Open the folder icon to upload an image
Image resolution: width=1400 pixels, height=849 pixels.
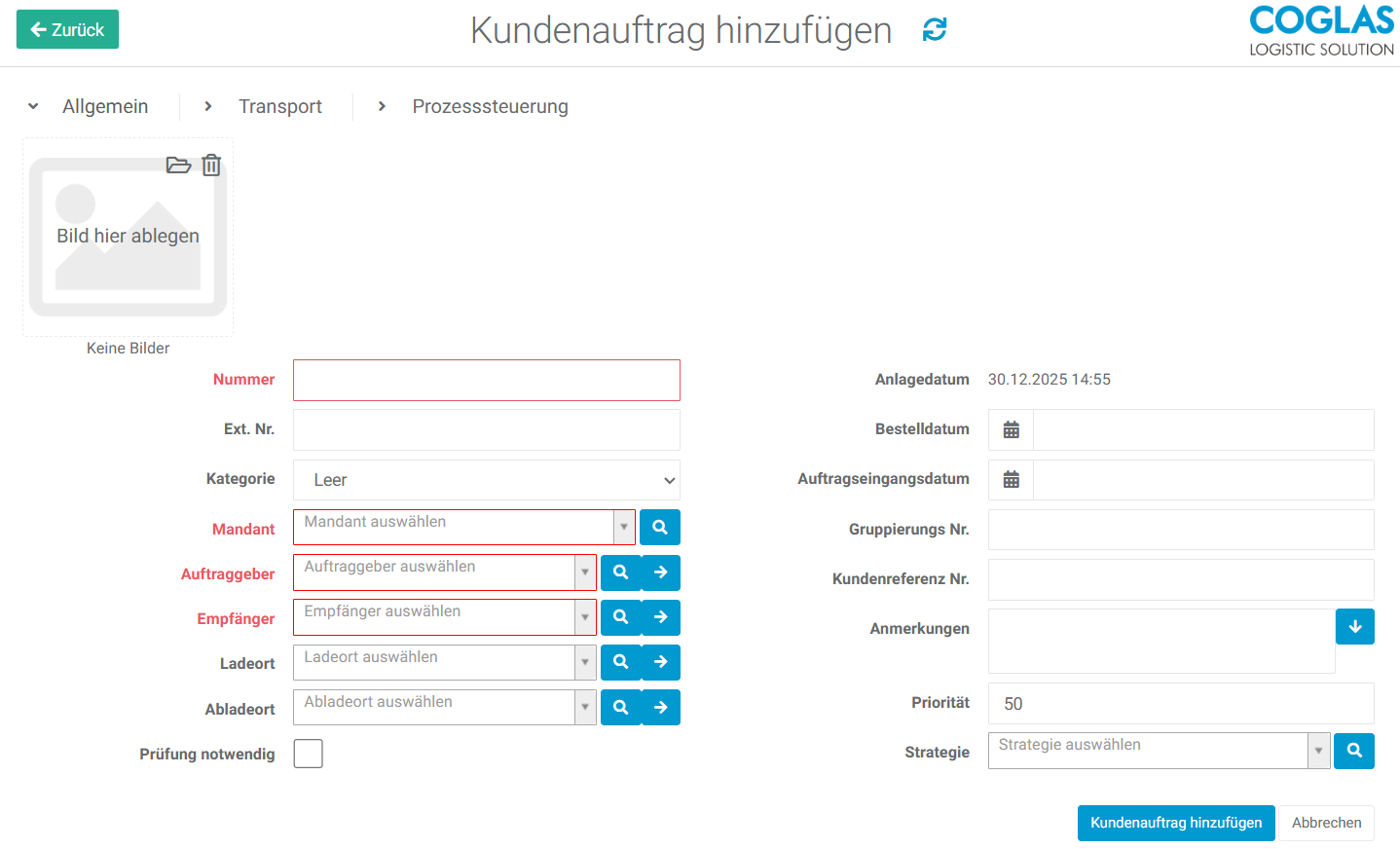[179, 166]
